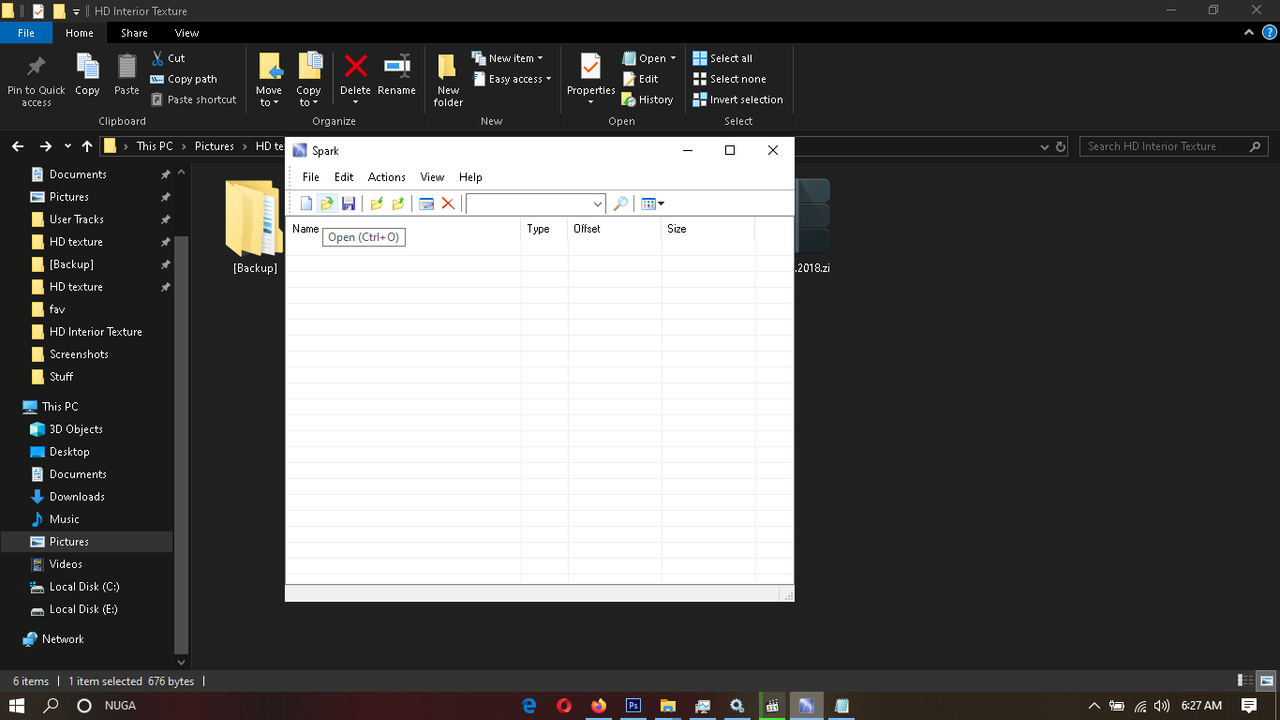Switch to the Share ribbon tab
This screenshot has width=1280, height=720.
click(x=134, y=33)
